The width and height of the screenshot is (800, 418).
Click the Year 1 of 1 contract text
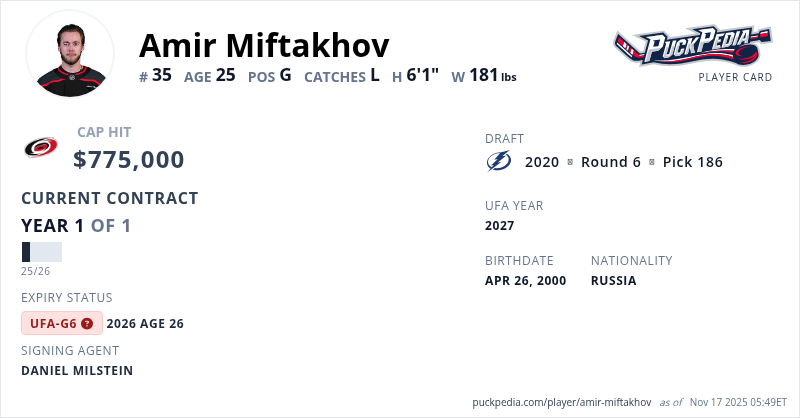click(x=76, y=226)
